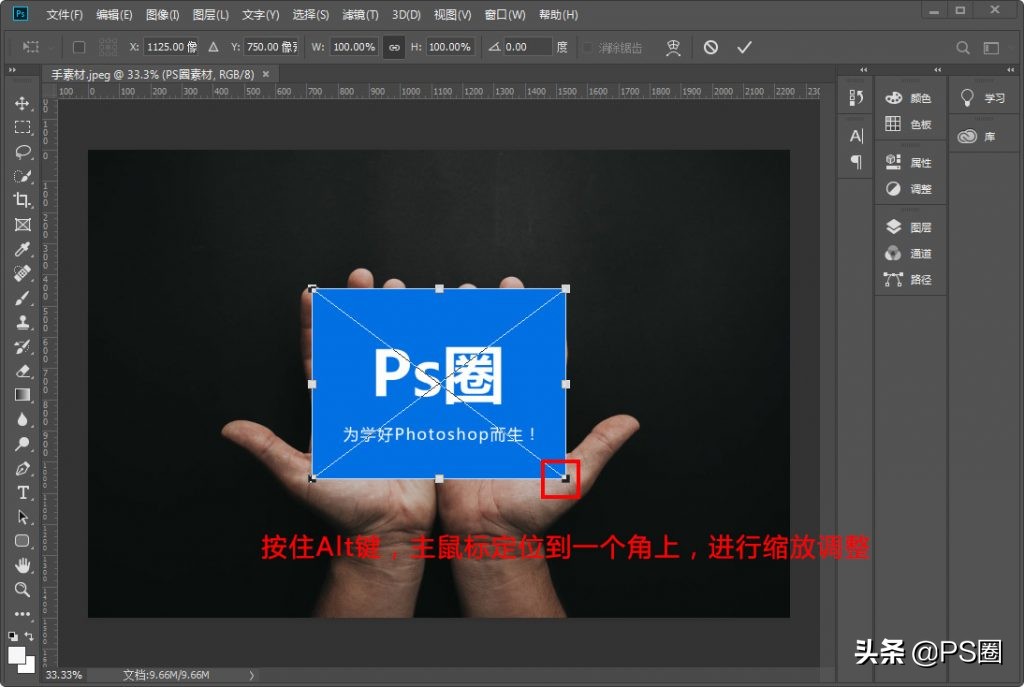This screenshot has height=687, width=1024.
Task: Select the History Brush tool
Action: [22, 347]
